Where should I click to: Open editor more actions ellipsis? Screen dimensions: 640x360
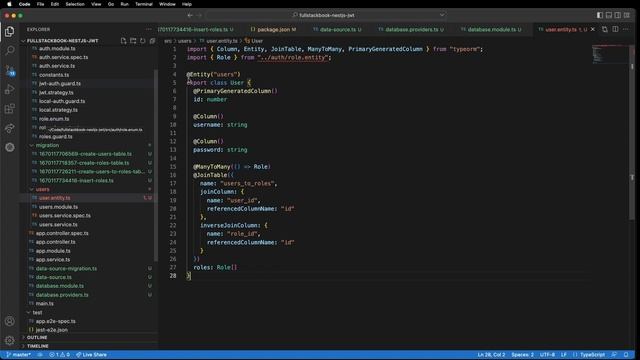click(626, 29)
